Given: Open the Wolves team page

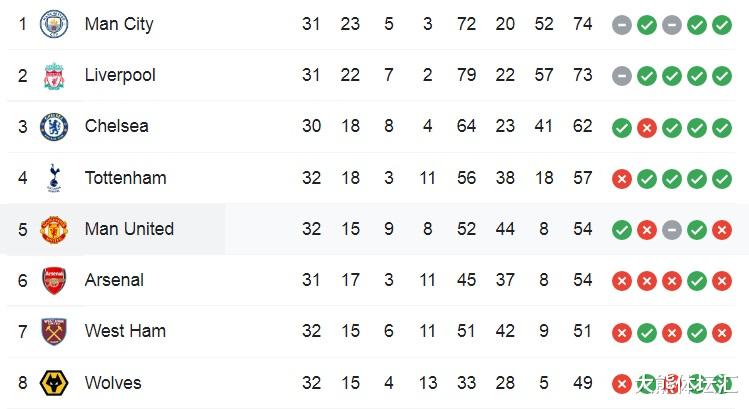Looking at the screenshot, I should [113, 383].
